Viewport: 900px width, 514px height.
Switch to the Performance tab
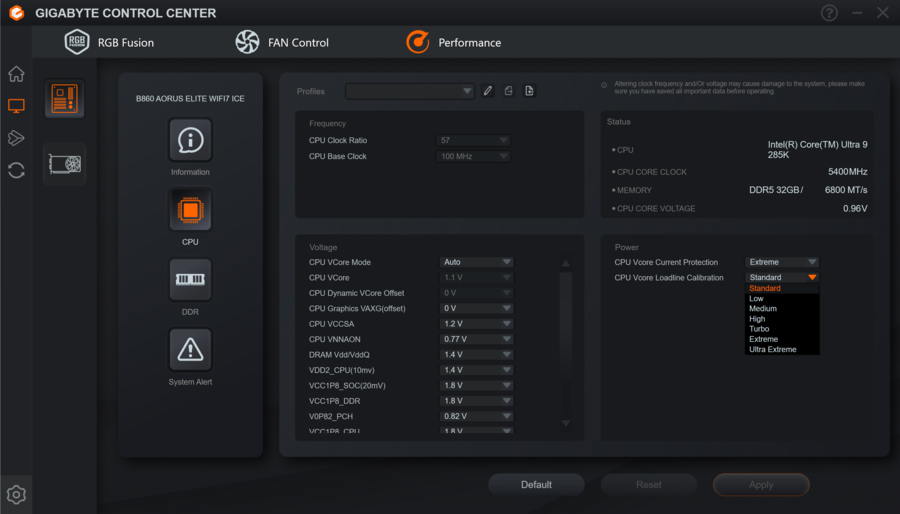tap(453, 42)
